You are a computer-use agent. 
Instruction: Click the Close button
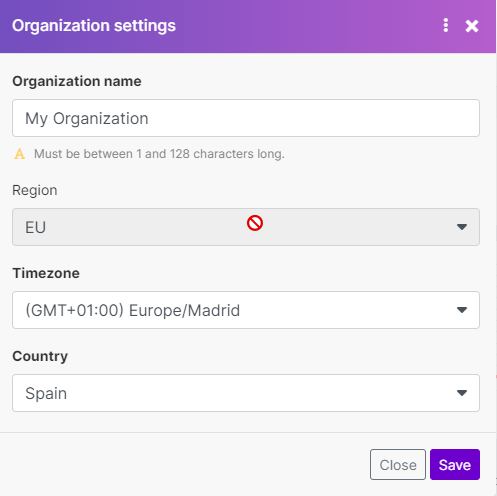[398, 465]
